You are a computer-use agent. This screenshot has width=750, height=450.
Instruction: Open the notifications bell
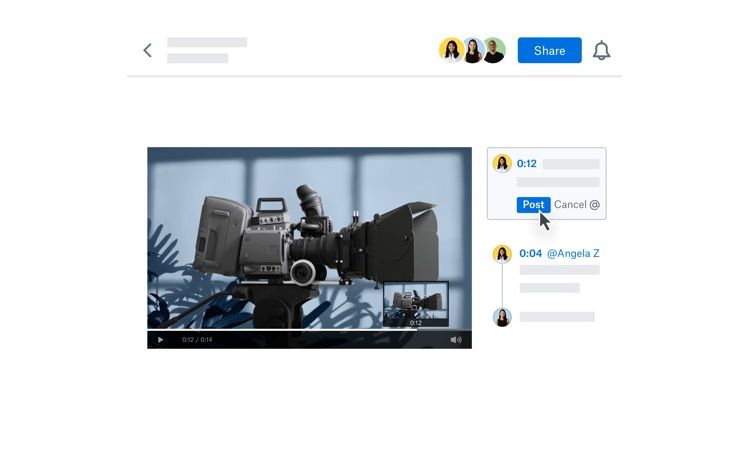click(x=601, y=51)
